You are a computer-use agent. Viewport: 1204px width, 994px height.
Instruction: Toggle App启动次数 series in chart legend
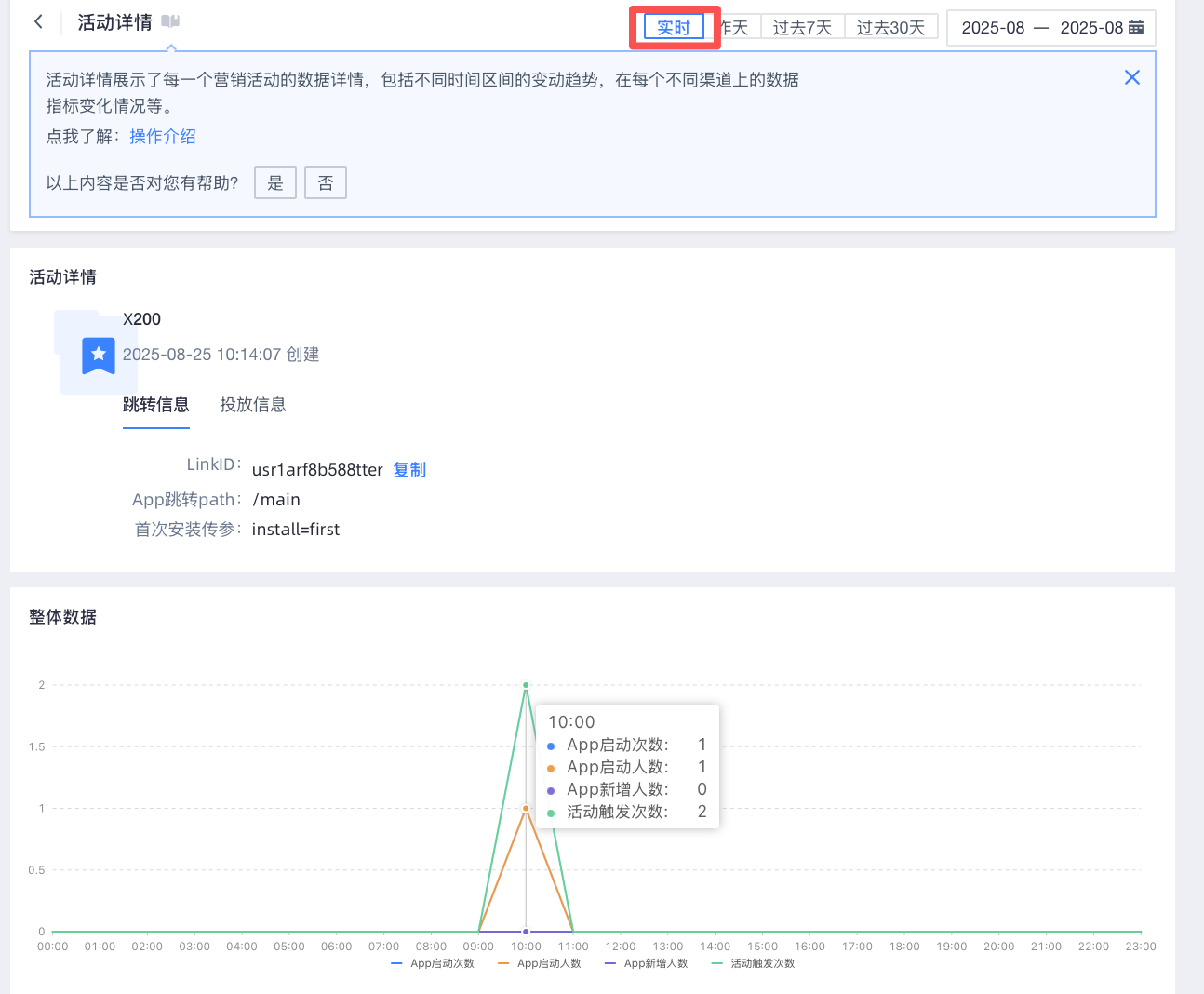(434, 963)
